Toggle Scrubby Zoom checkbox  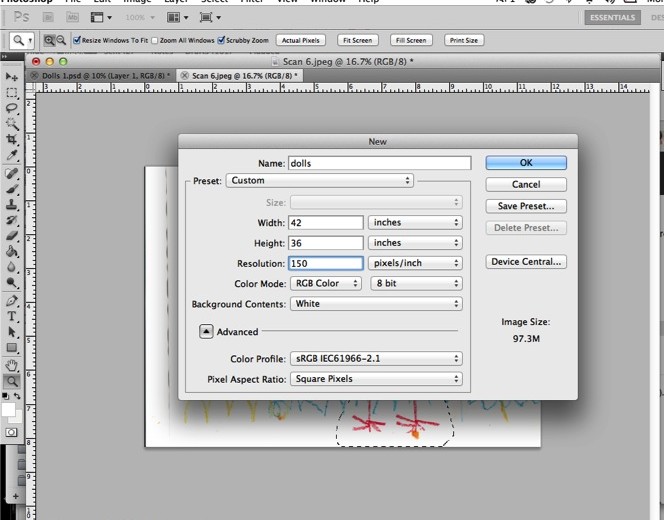coord(221,40)
